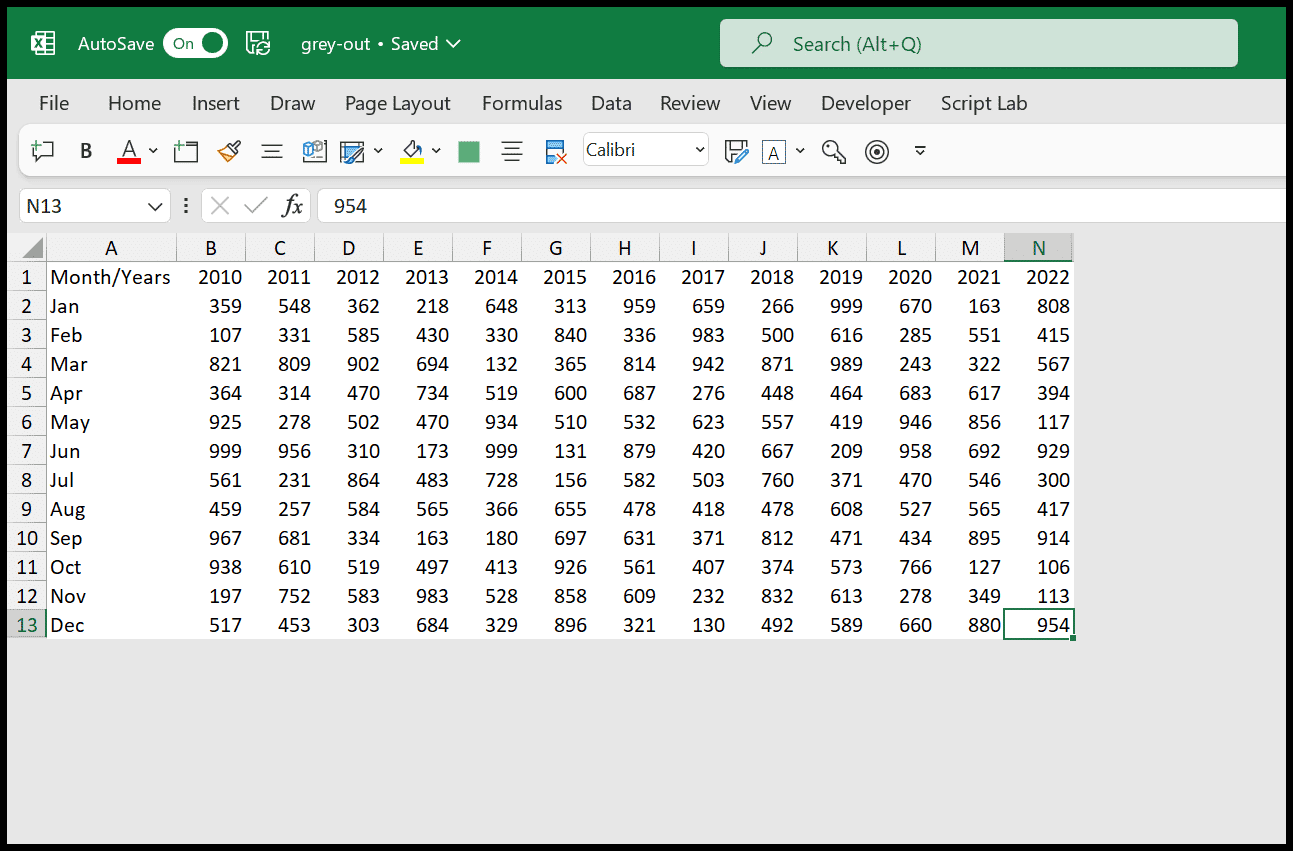Expand the Calibri font name dropdown
This screenshot has width=1293, height=851.
point(700,151)
